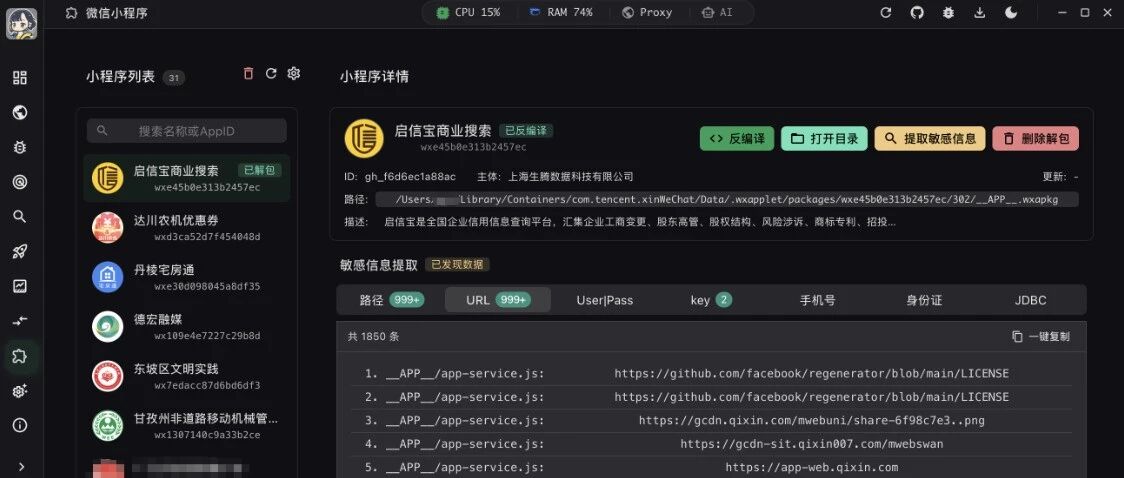Switch to the URL tab

(498, 300)
